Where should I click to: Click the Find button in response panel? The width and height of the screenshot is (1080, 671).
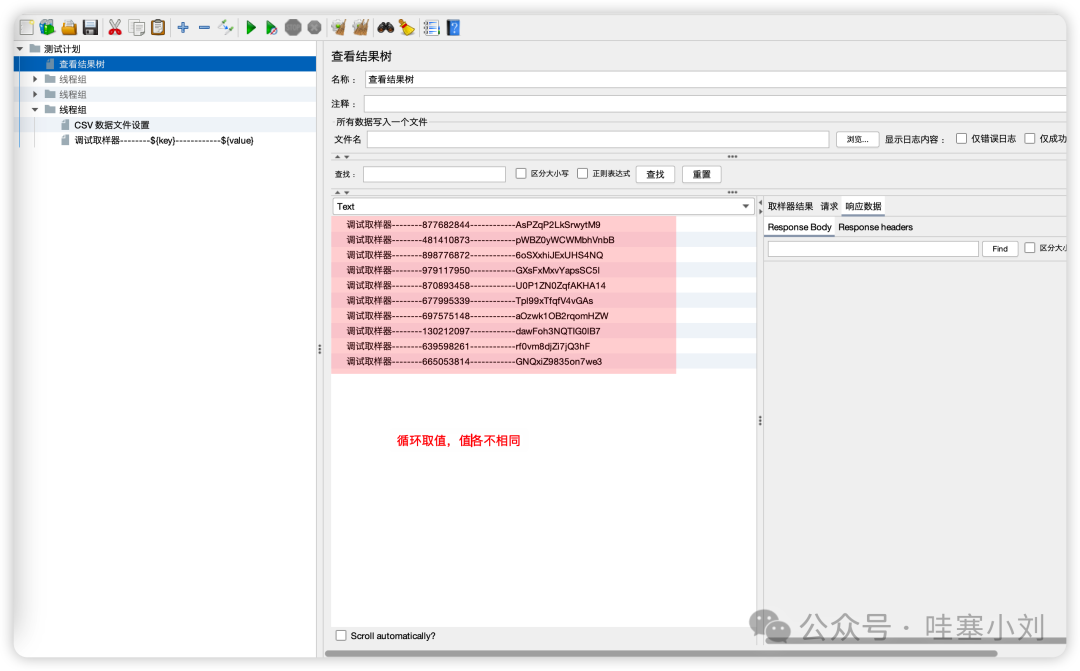coord(1000,249)
